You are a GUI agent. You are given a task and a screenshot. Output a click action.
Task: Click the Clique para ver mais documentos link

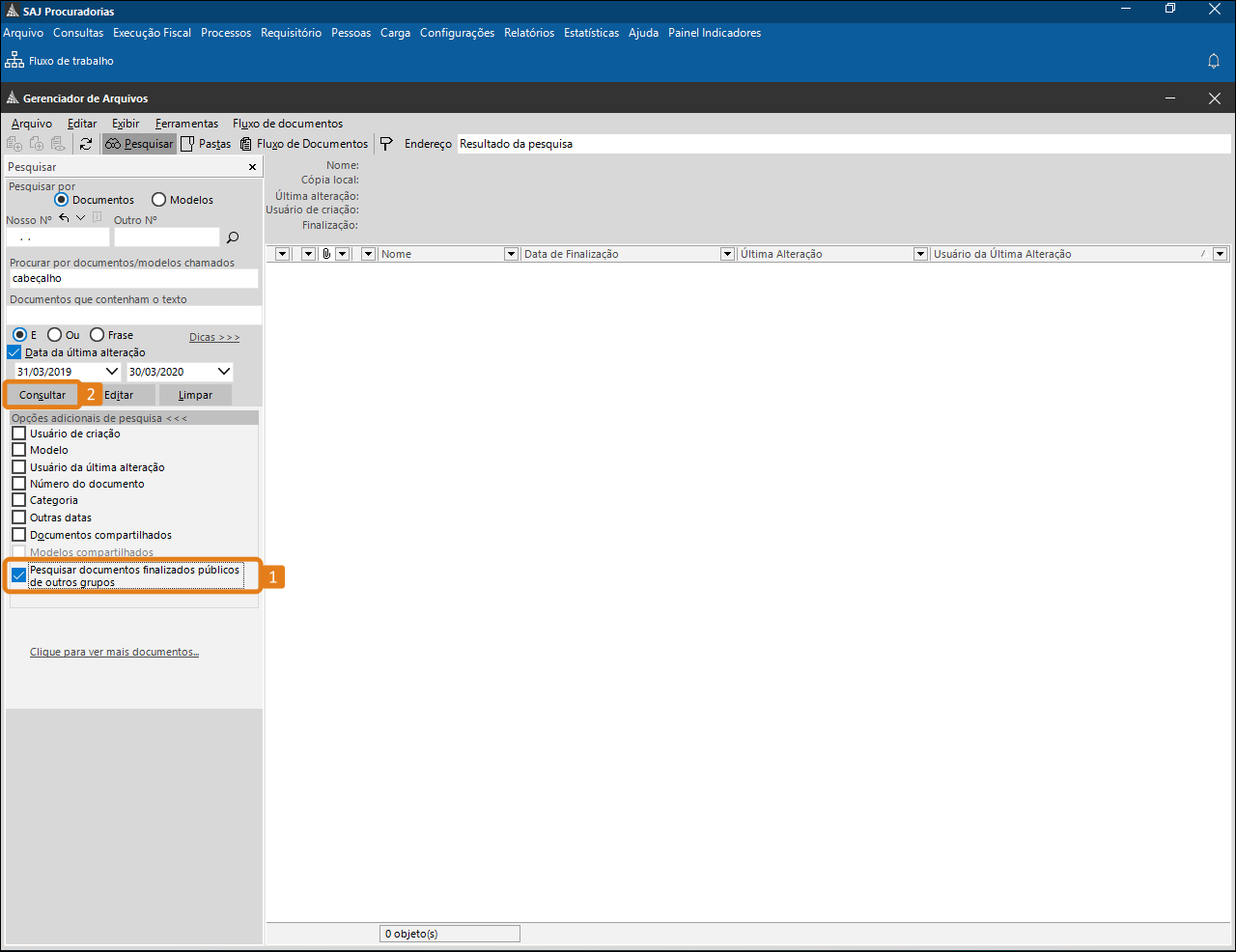tap(114, 652)
